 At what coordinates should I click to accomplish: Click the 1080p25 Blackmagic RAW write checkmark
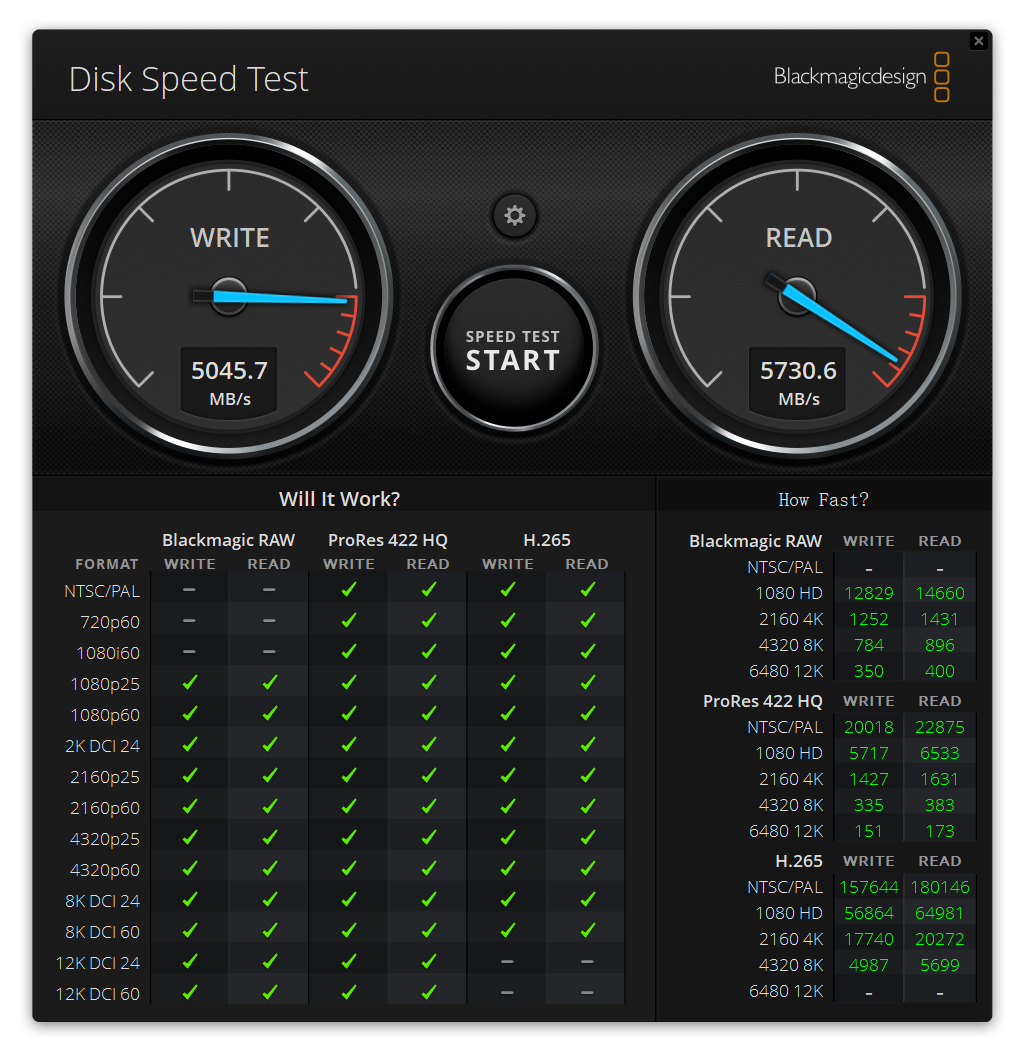[x=190, y=684]
